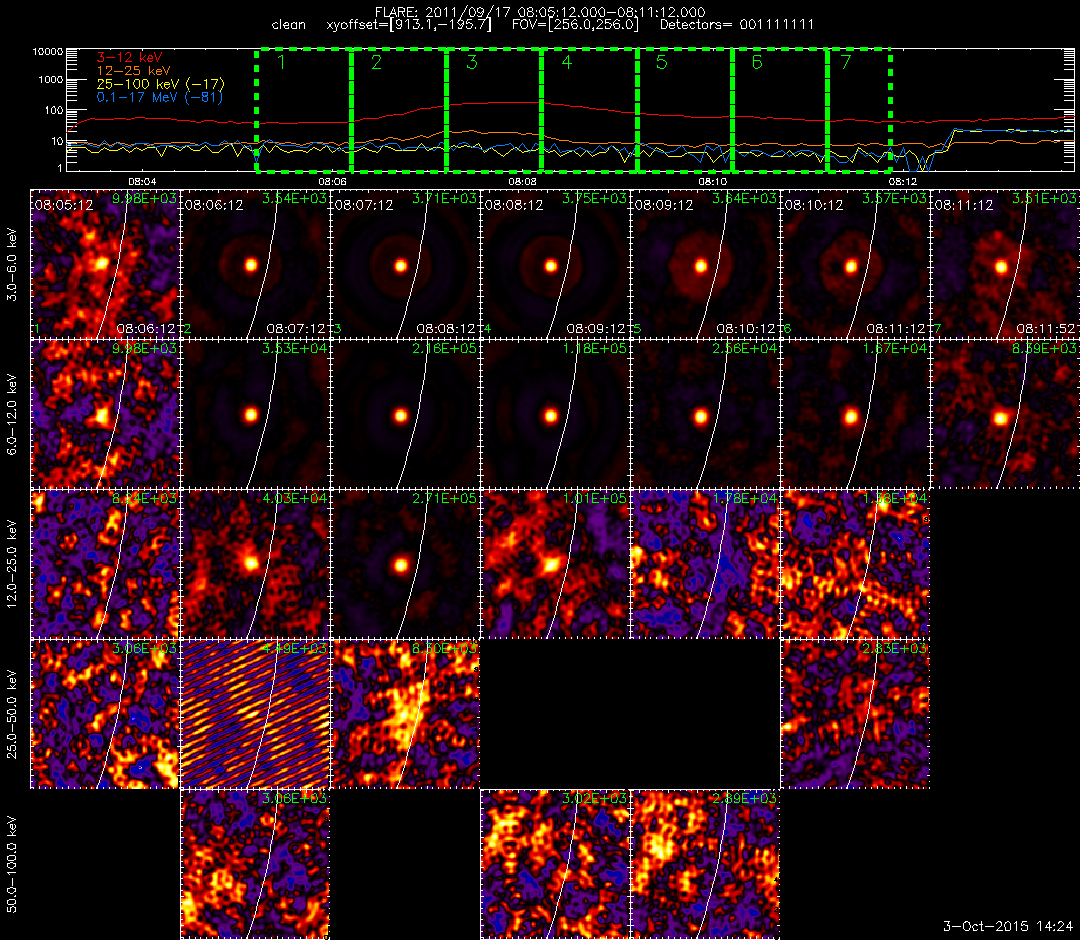This screenshot has height=940, width=1080.
Task: Click interval label 3 in the light curve
Action: click(471, 63)
